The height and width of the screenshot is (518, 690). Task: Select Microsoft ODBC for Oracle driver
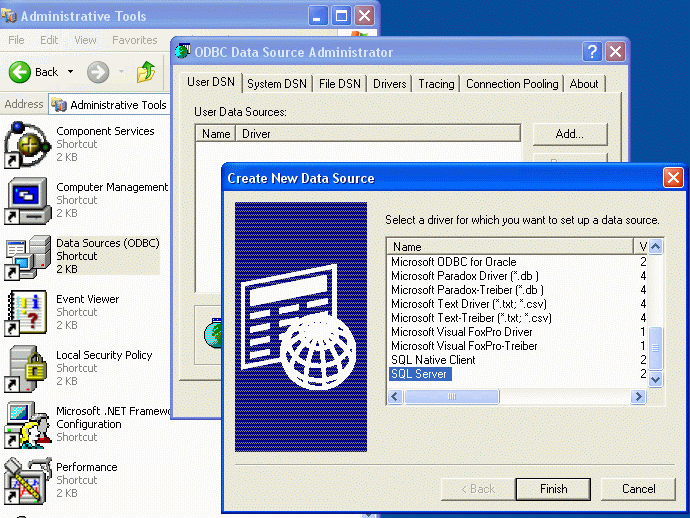(453, 262)
